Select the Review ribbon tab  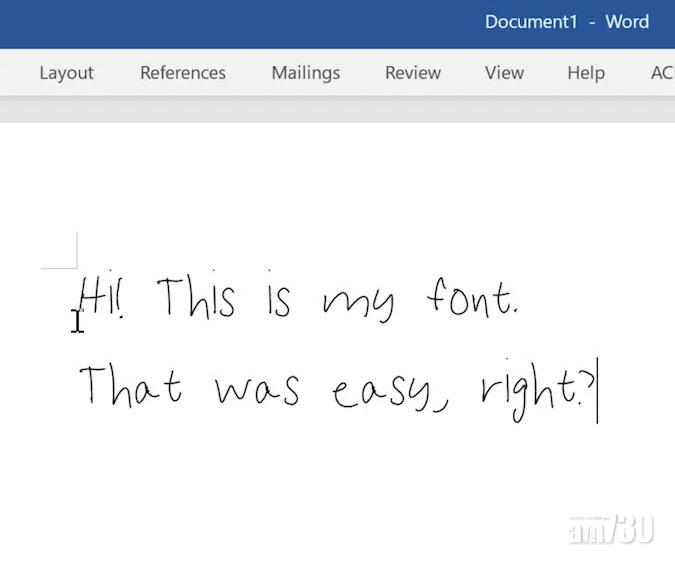coord(413,73)
